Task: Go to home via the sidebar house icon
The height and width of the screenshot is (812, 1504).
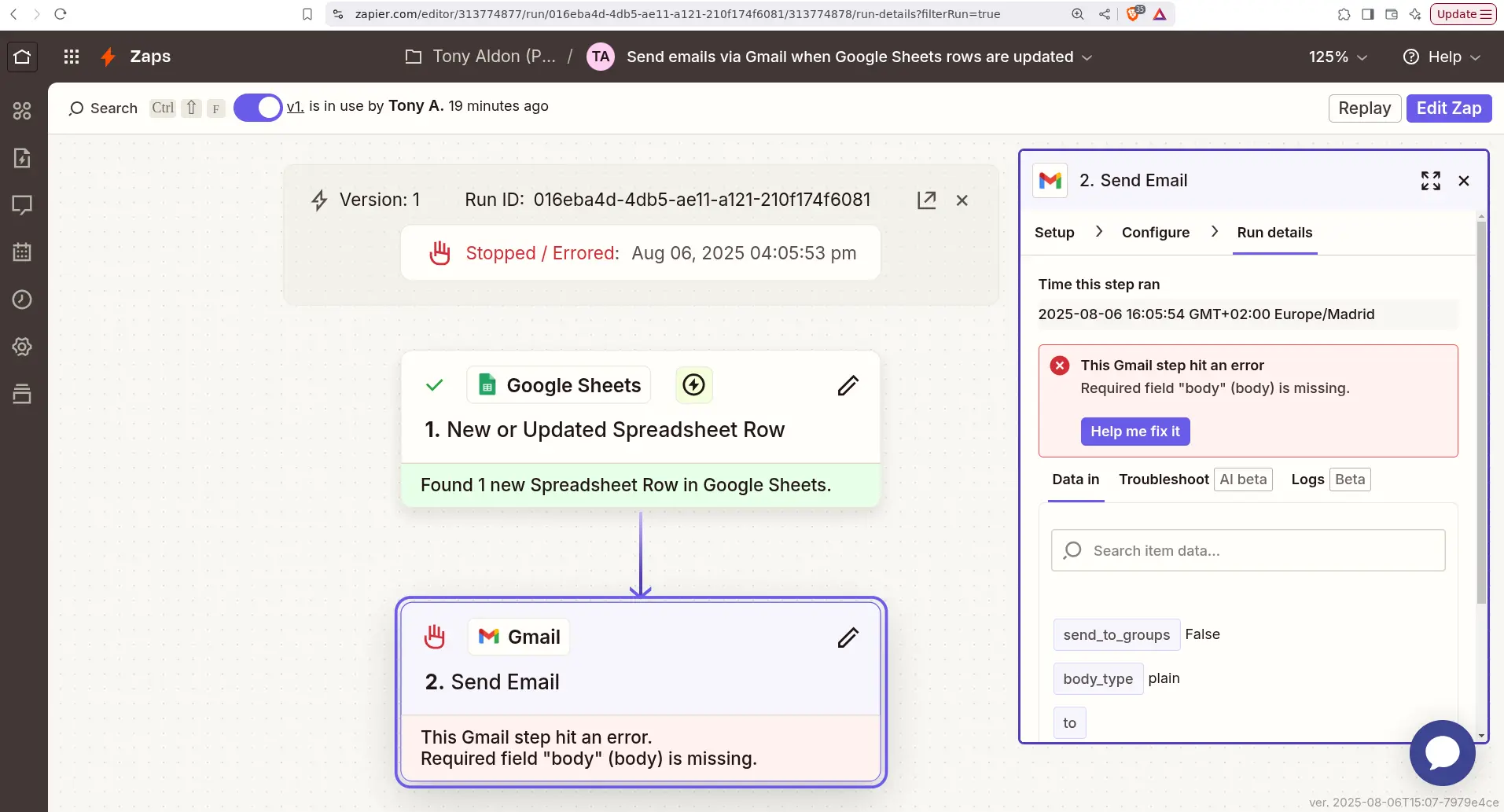Action: click(x=21, y=56)
